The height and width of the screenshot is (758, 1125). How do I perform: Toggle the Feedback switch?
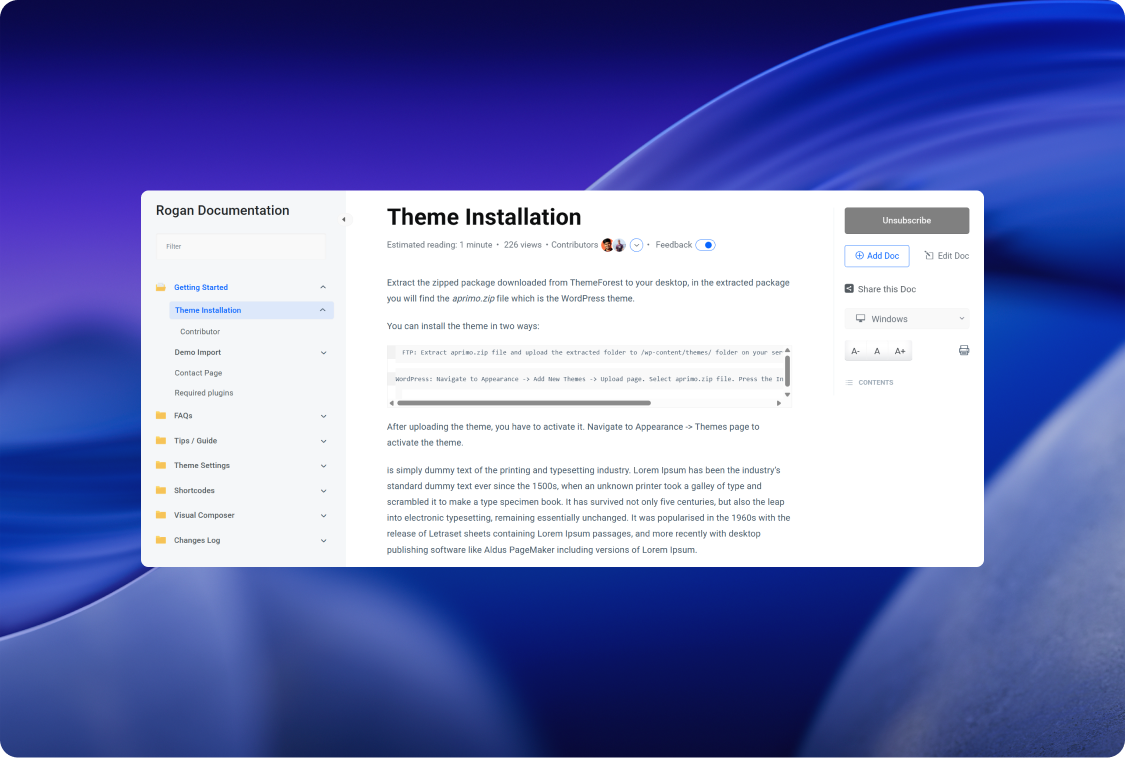[x=705, y=245]
